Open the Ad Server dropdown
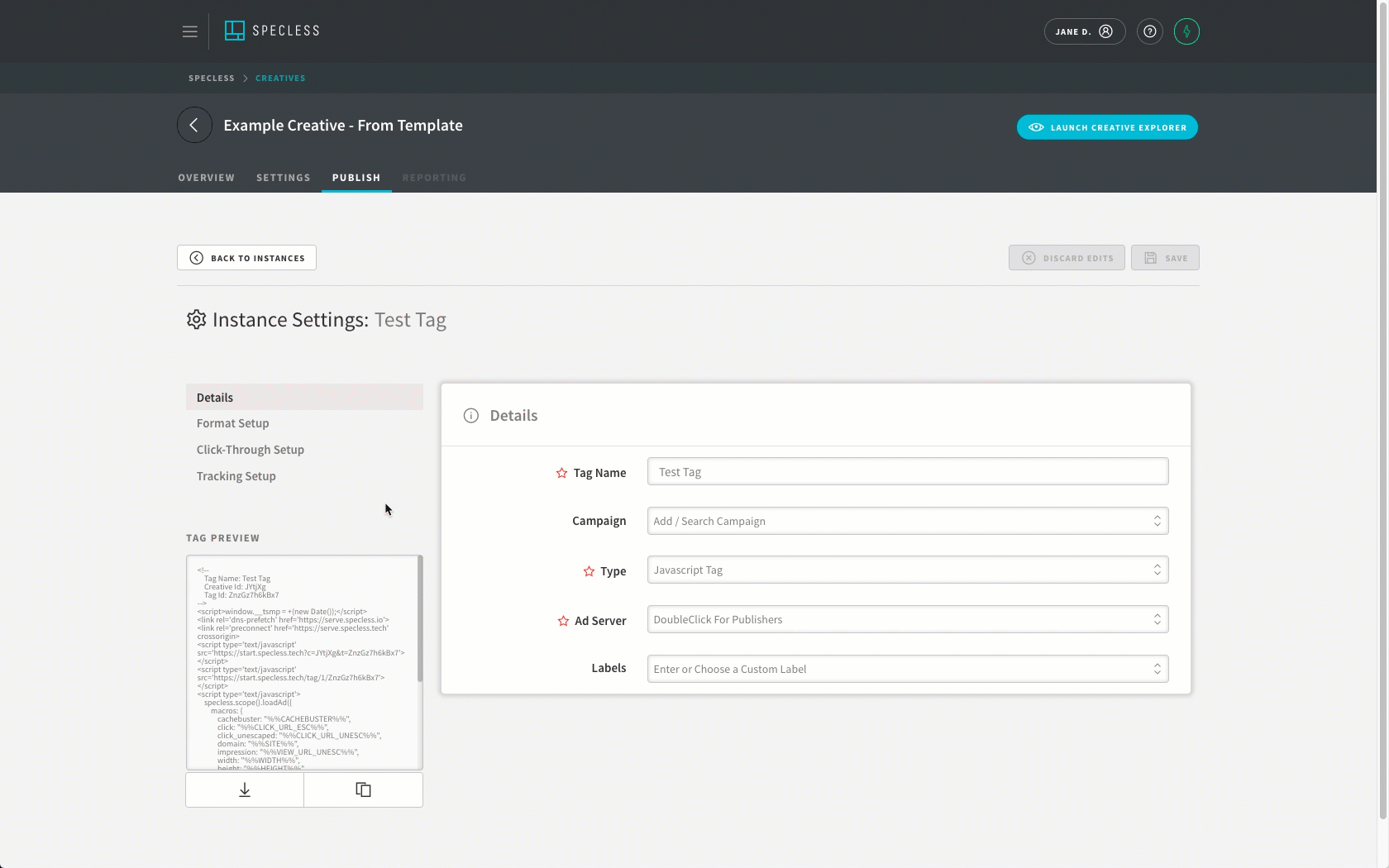1389x868 pixels. click(908, 619)
